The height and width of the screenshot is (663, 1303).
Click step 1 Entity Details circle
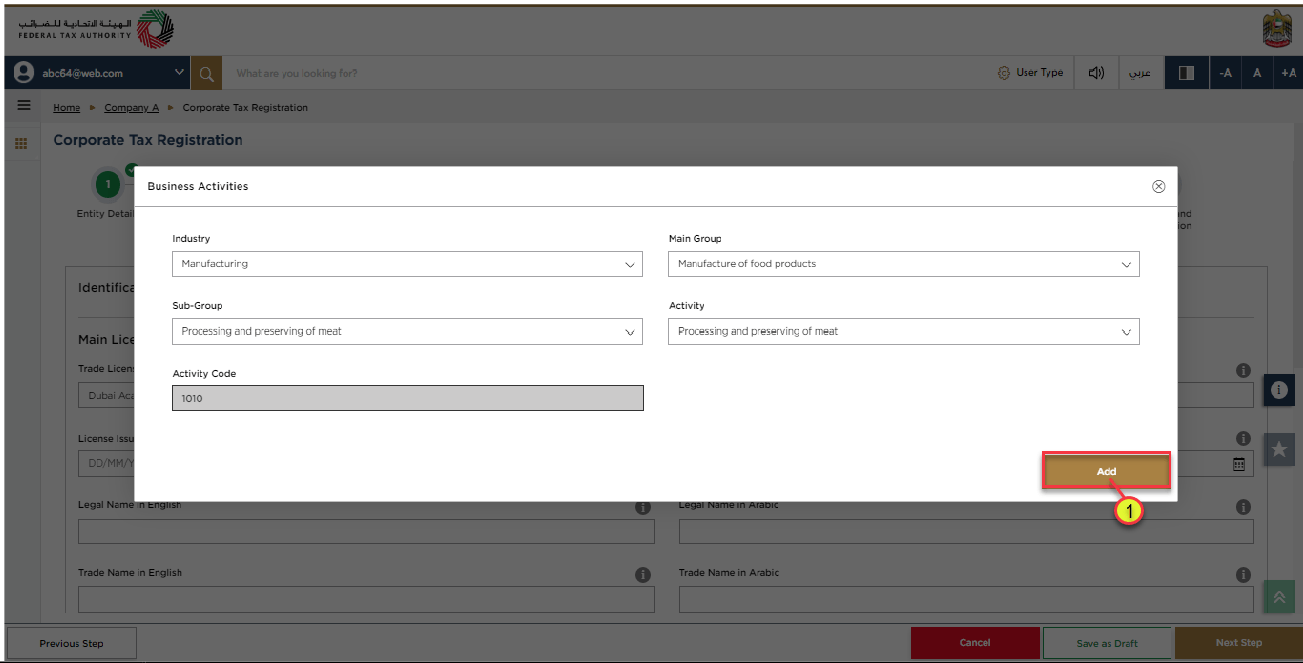coord(108,184)
